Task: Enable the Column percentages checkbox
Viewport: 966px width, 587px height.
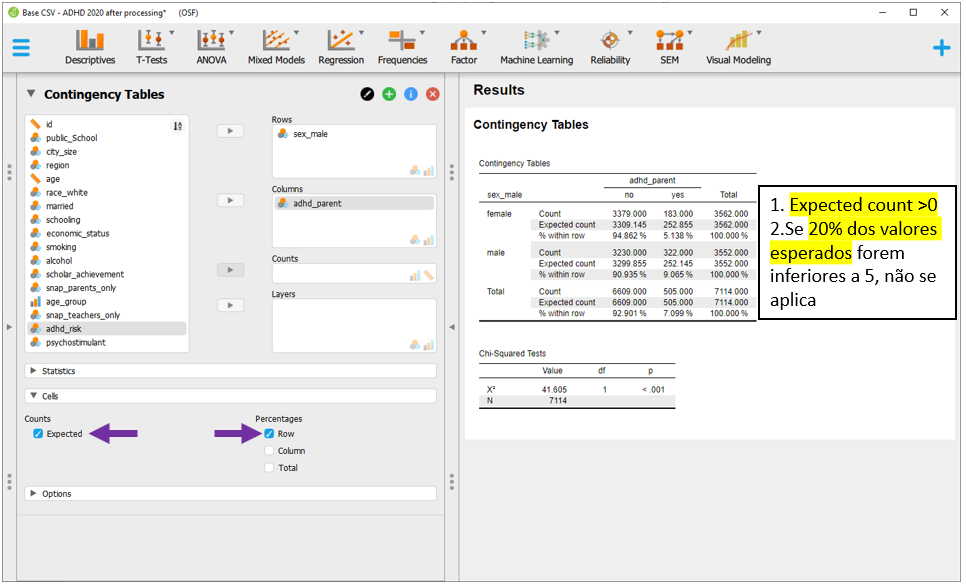Action: (x=270, y=451)
